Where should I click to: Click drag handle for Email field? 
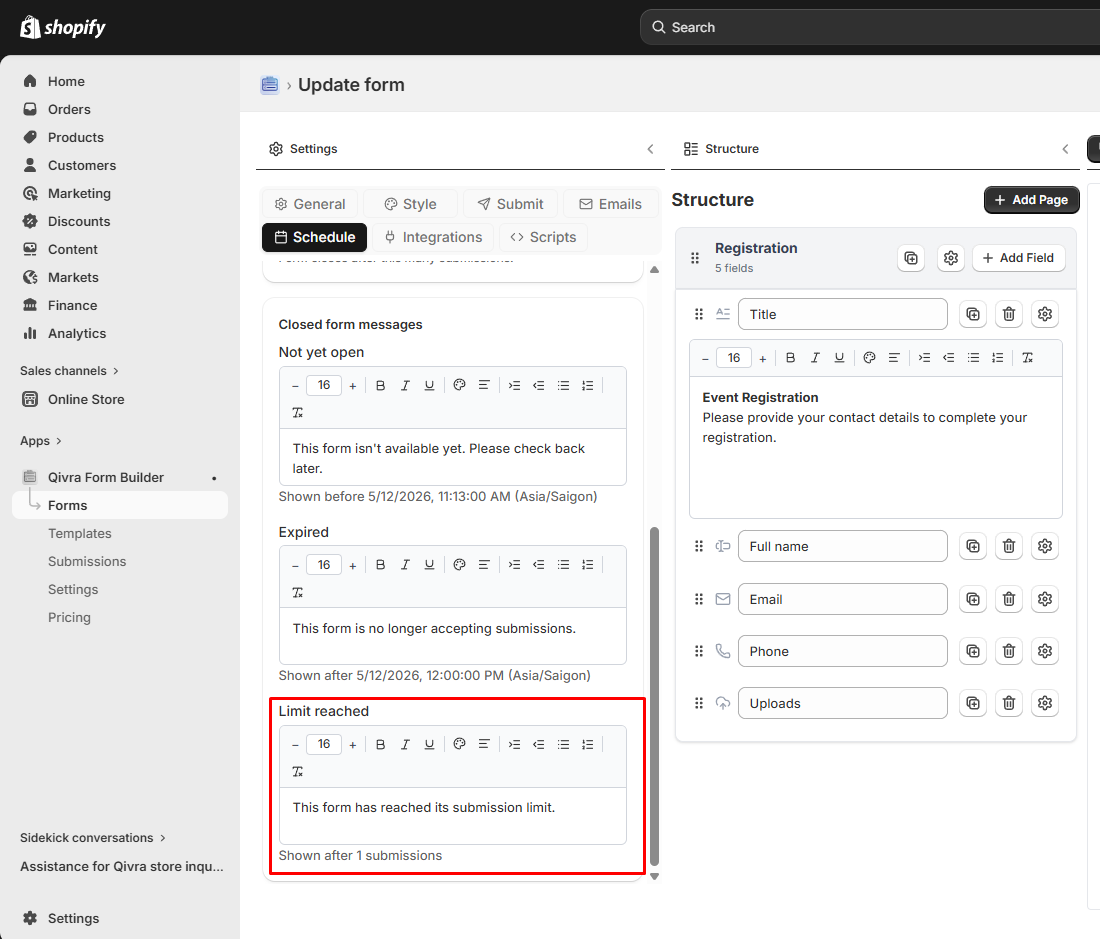coord(699,600)
